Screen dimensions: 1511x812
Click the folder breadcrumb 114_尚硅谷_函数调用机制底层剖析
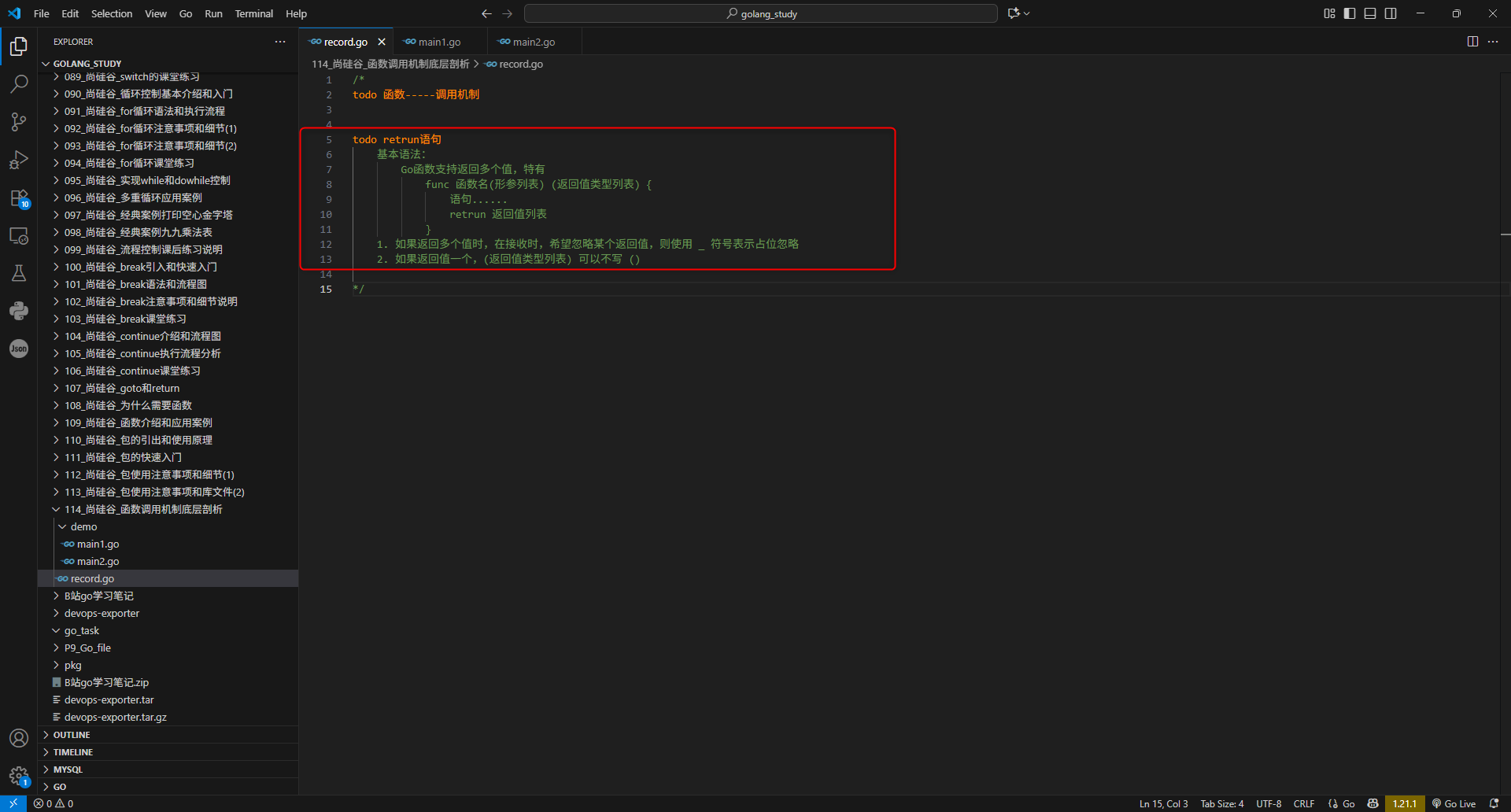point(390,64)
